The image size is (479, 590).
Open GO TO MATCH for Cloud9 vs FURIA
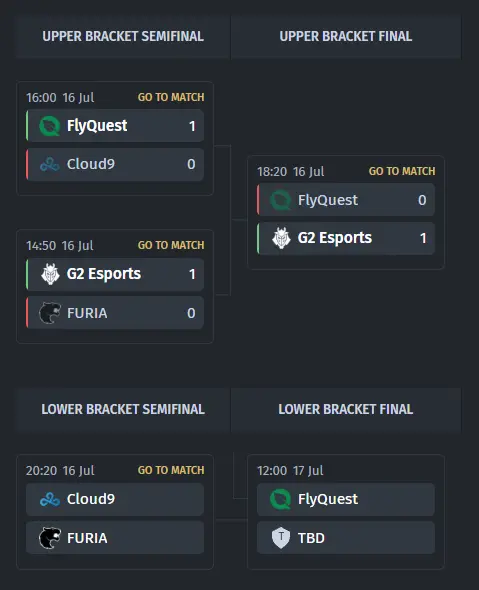[x=171, y=470]
